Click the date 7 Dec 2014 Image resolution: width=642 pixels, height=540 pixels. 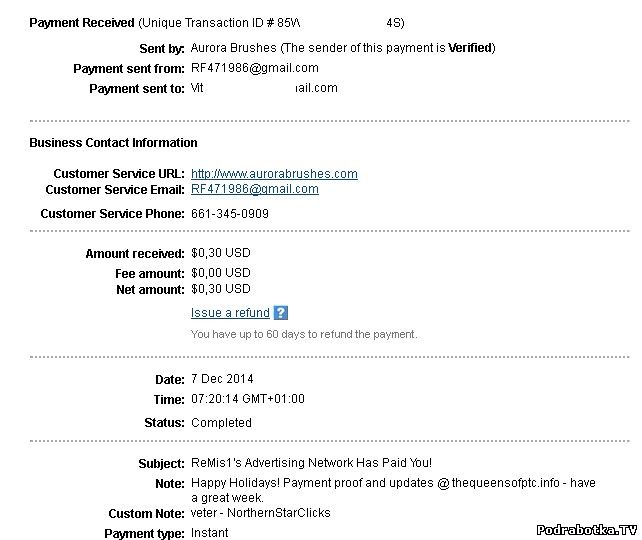tap(222, 379)
